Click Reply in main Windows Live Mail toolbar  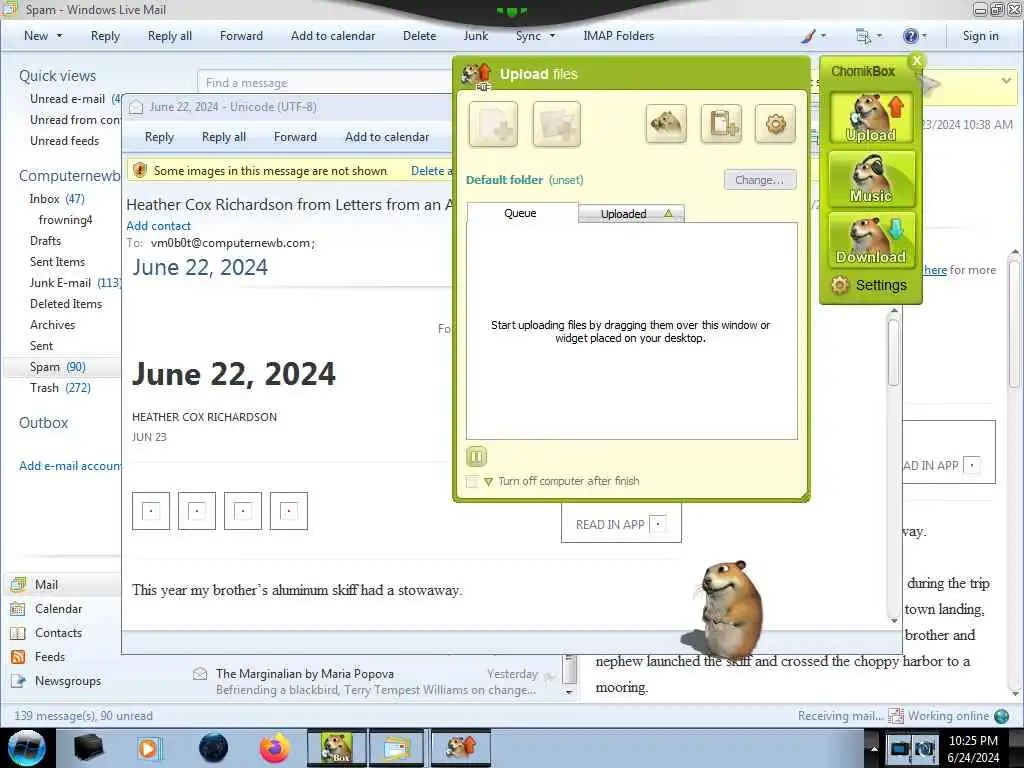point(105,36)
